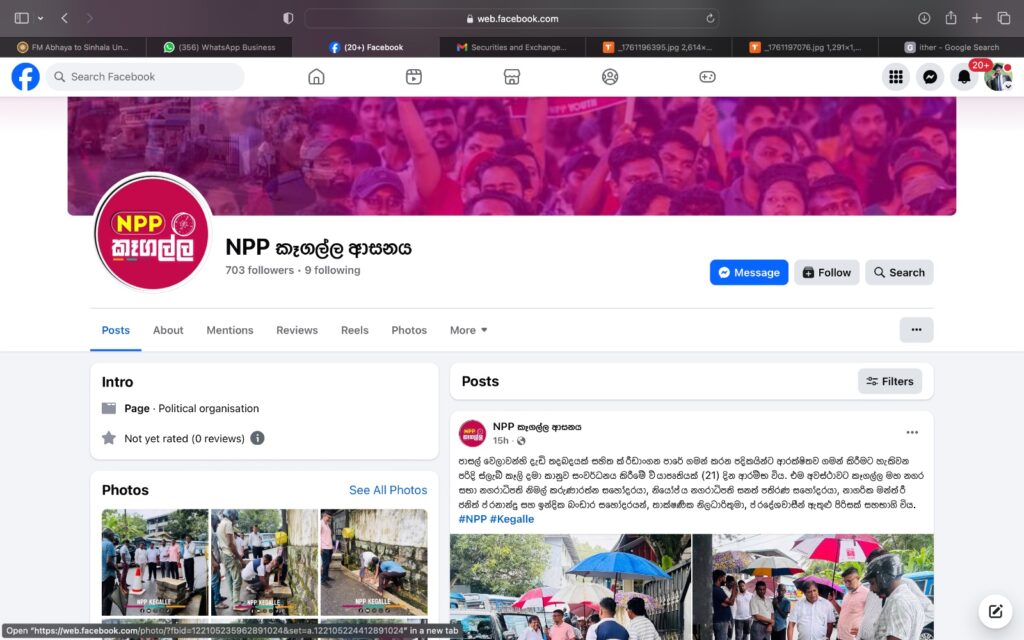
Task: Open the notifications bell
Action: (964, 77)
